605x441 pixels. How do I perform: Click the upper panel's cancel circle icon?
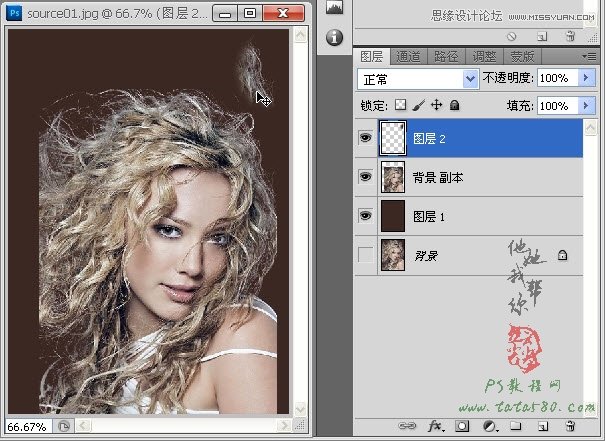(511, 37)
